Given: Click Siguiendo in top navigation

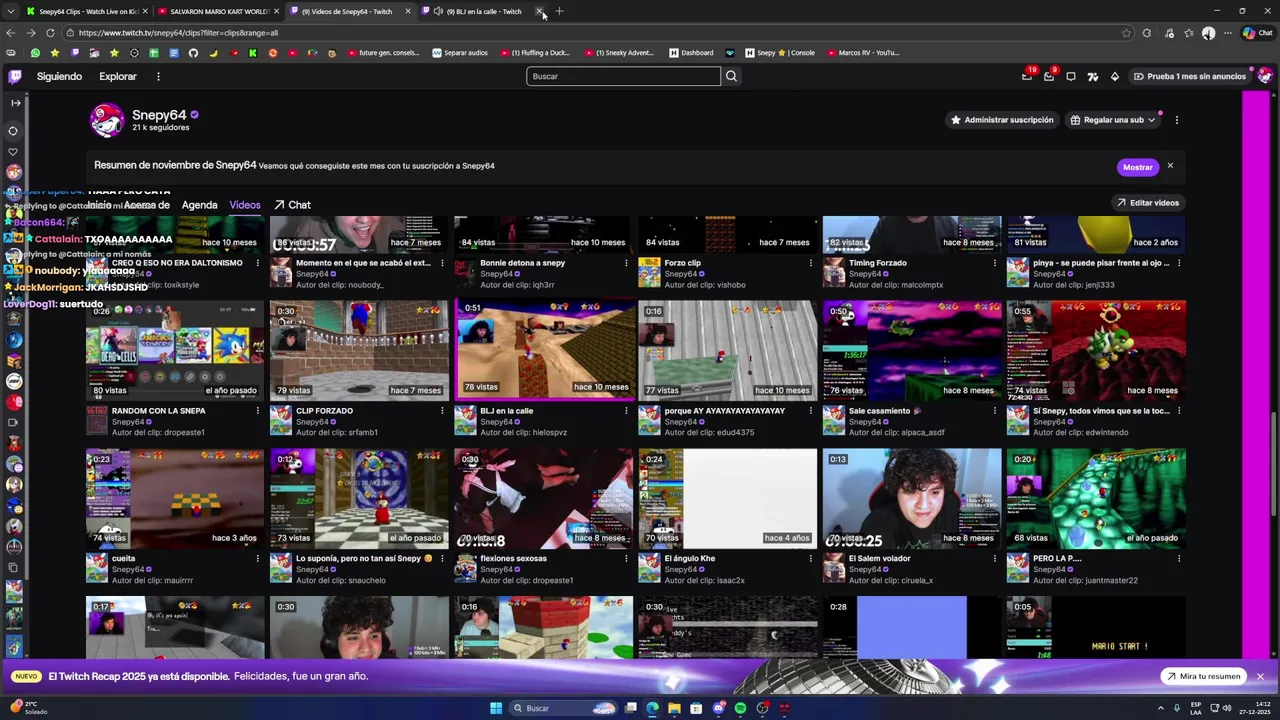Looking at the screenshot, I should 59,76.
